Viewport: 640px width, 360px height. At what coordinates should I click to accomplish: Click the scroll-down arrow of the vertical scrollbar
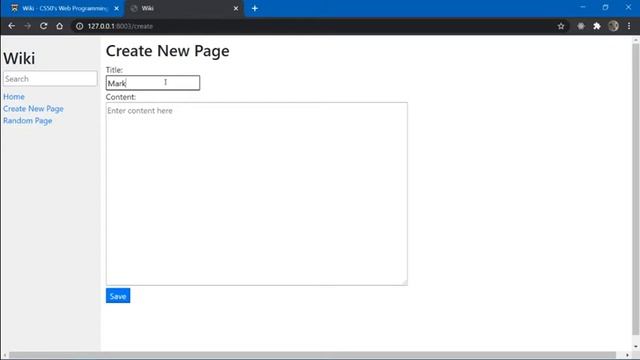pos(636,346)
